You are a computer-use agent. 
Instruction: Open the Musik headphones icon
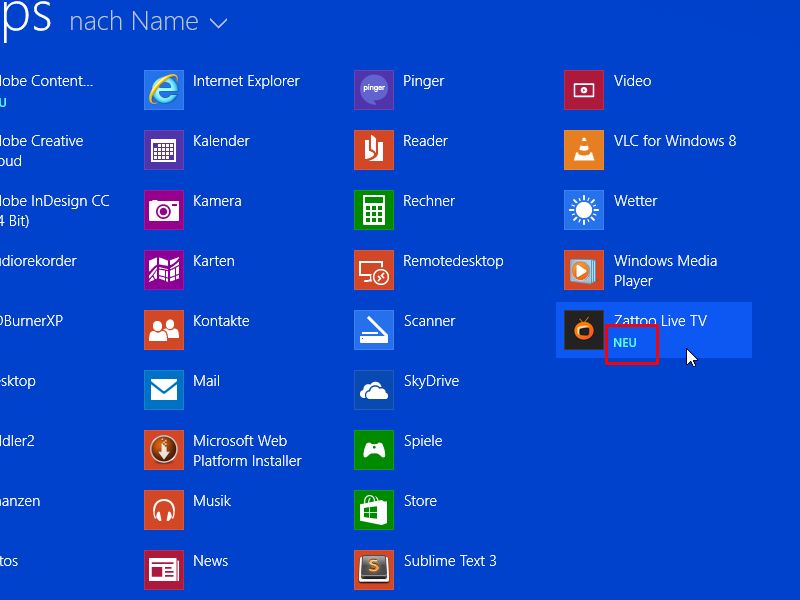click(164, 510)
